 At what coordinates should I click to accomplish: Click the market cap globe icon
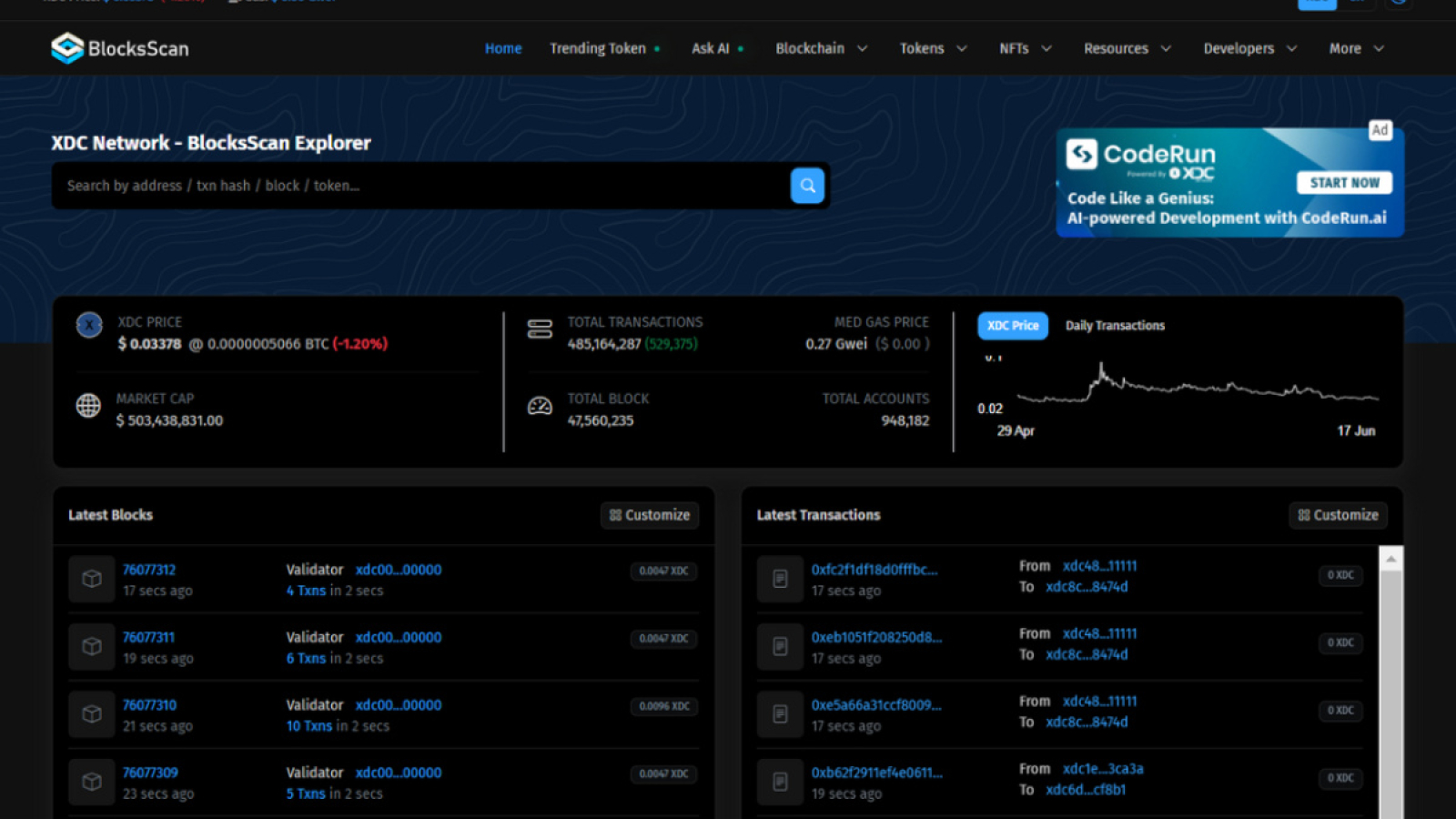[88, 406]
